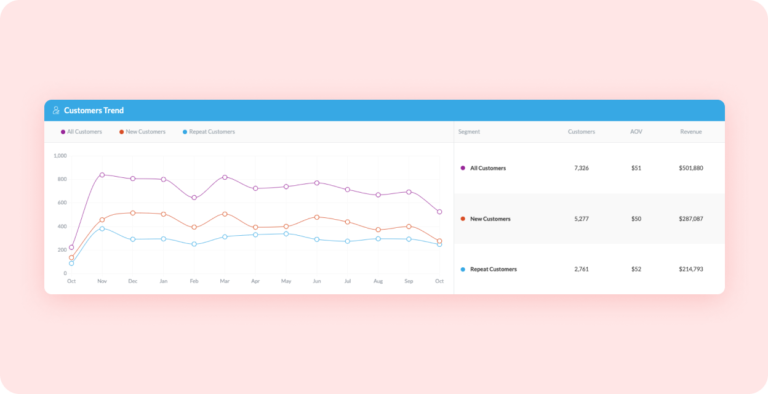
Task: Click All Customers data point for final Oct
Action: [439, 212]
